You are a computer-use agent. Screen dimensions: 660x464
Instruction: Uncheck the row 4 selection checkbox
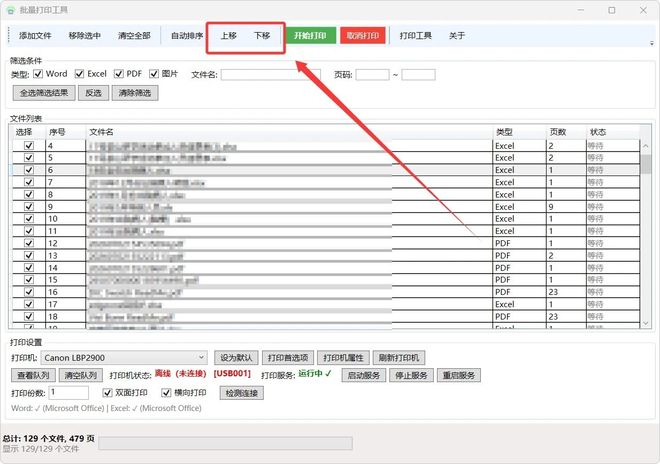(29, 146)
